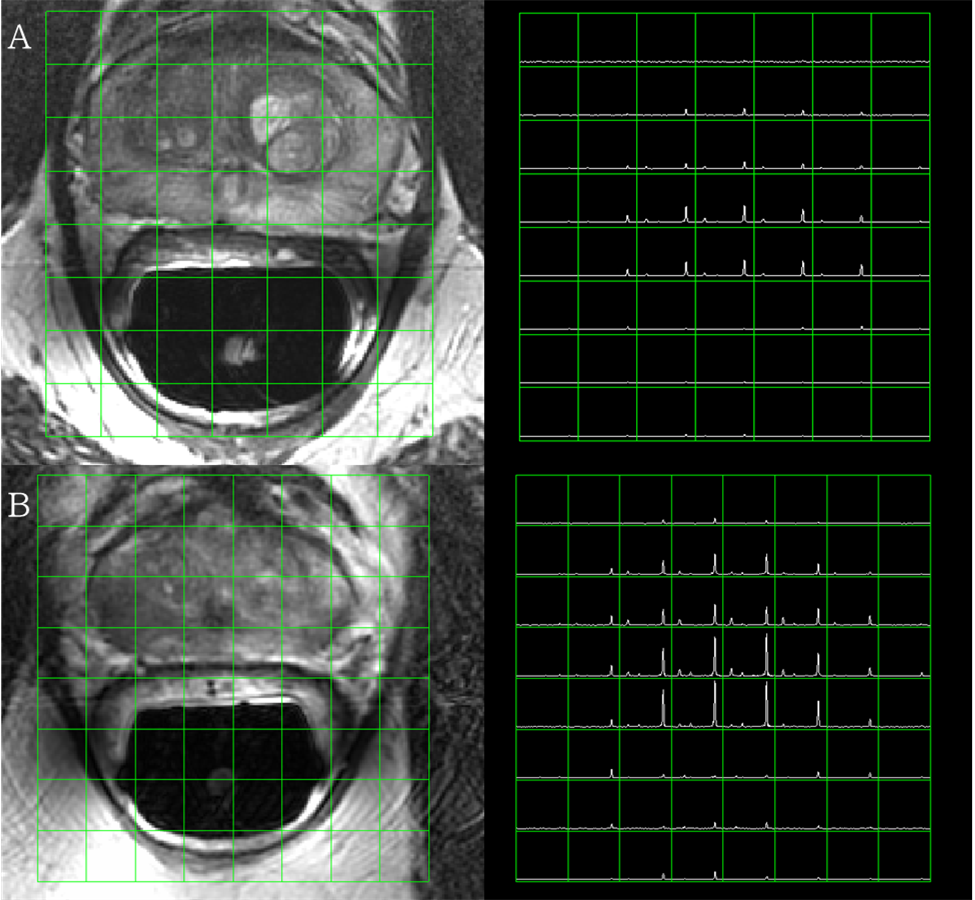The image size is (975, 900).
Task: Click top-right voxel on MRI image A
Action: [405, 38]
